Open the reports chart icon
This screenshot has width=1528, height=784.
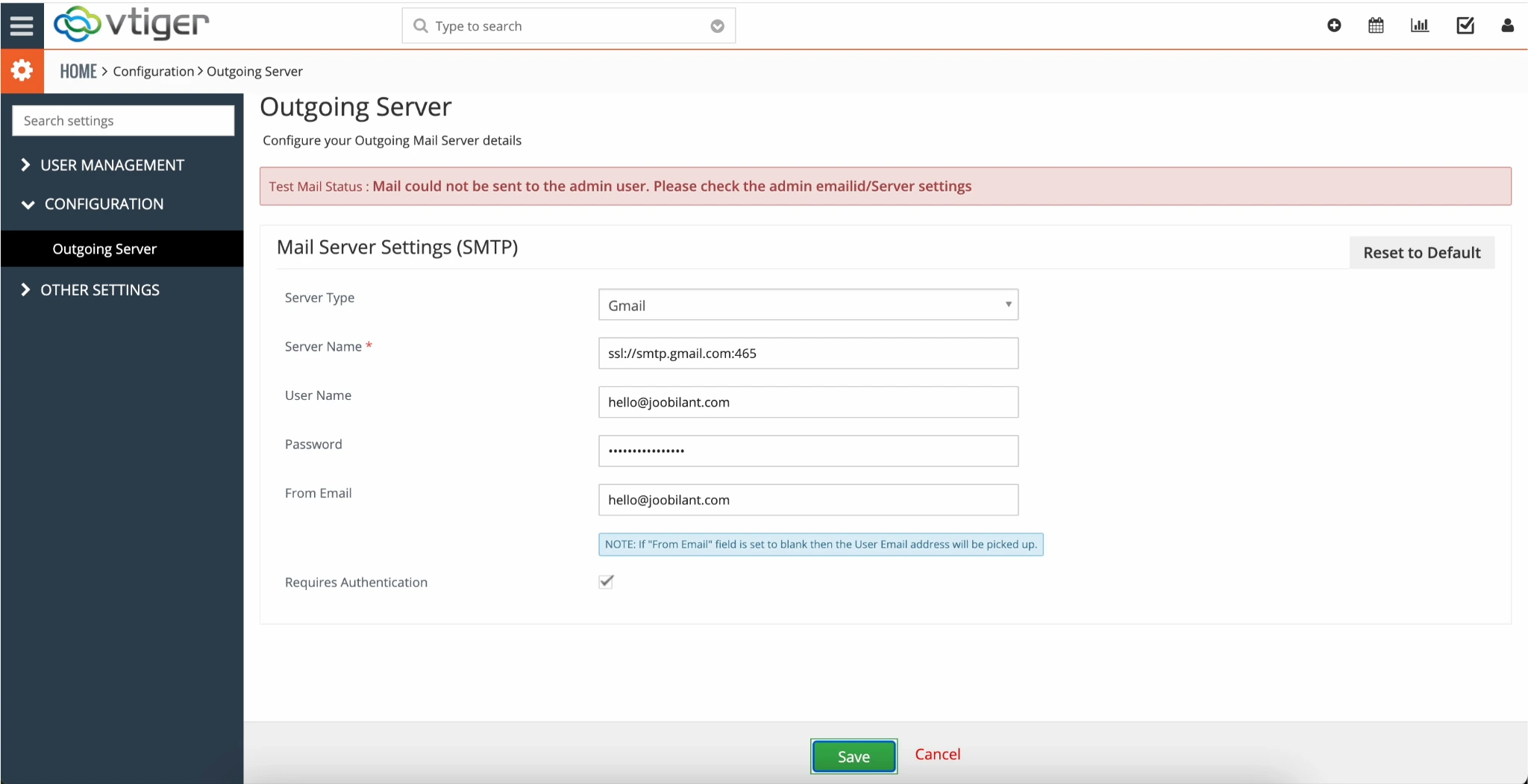(1419, 25)
